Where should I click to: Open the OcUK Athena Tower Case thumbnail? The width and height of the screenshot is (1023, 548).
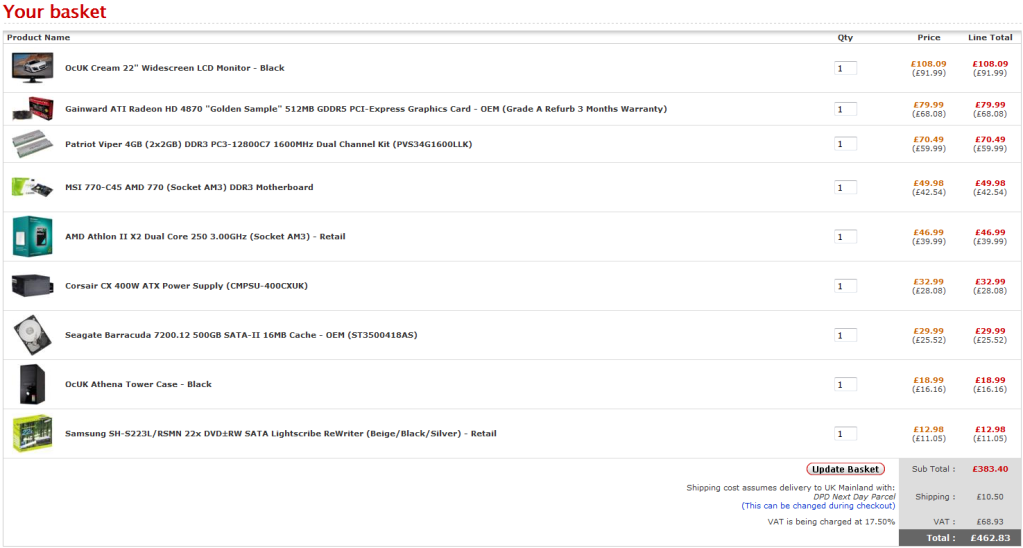(x=33, y=384)
